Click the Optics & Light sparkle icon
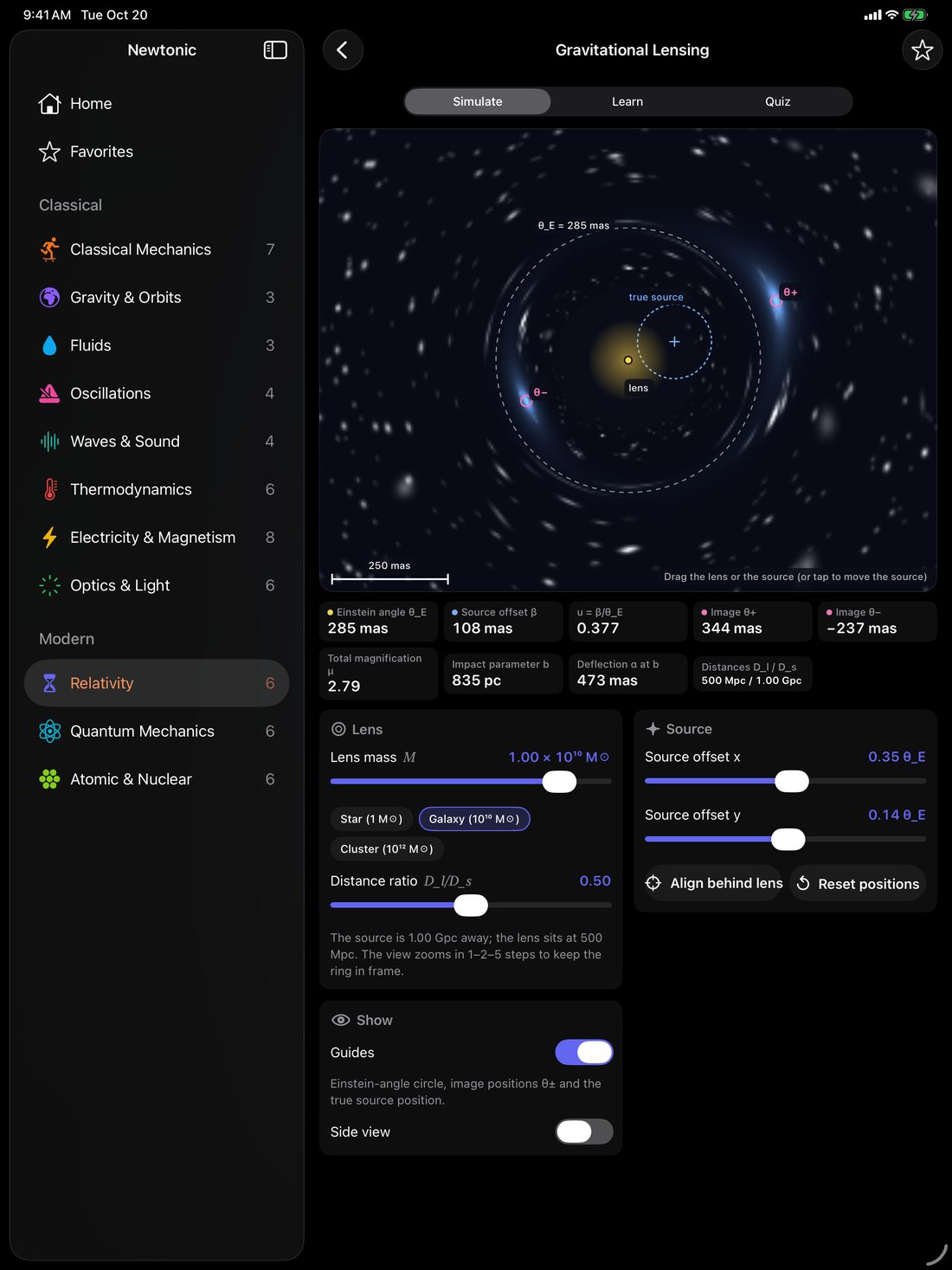The image size is (952, 1270). [50, 585]
